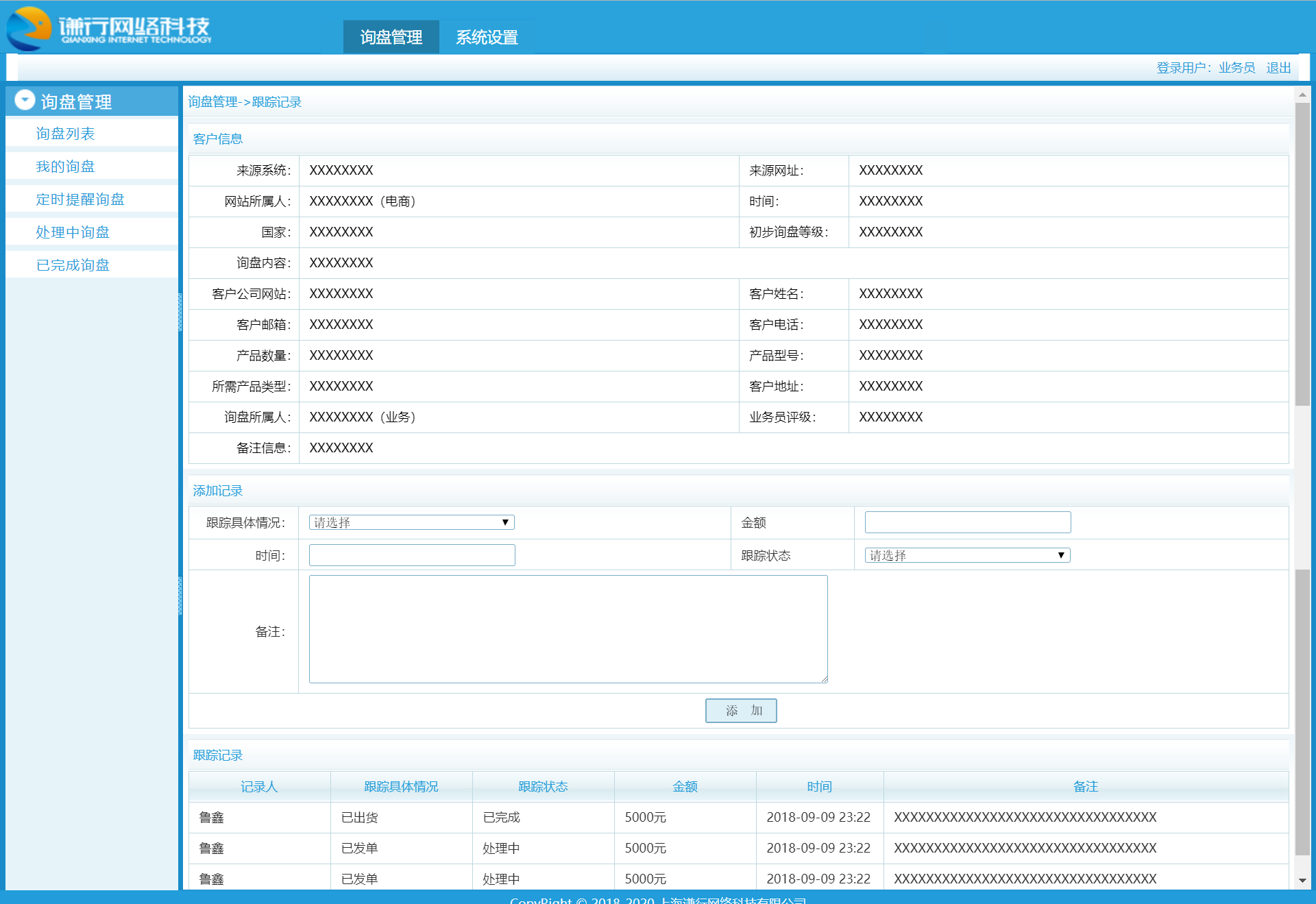Click the 客户邮箱 value cell
The width and height of the screenshot is (1316, 904).
point(519,325)
